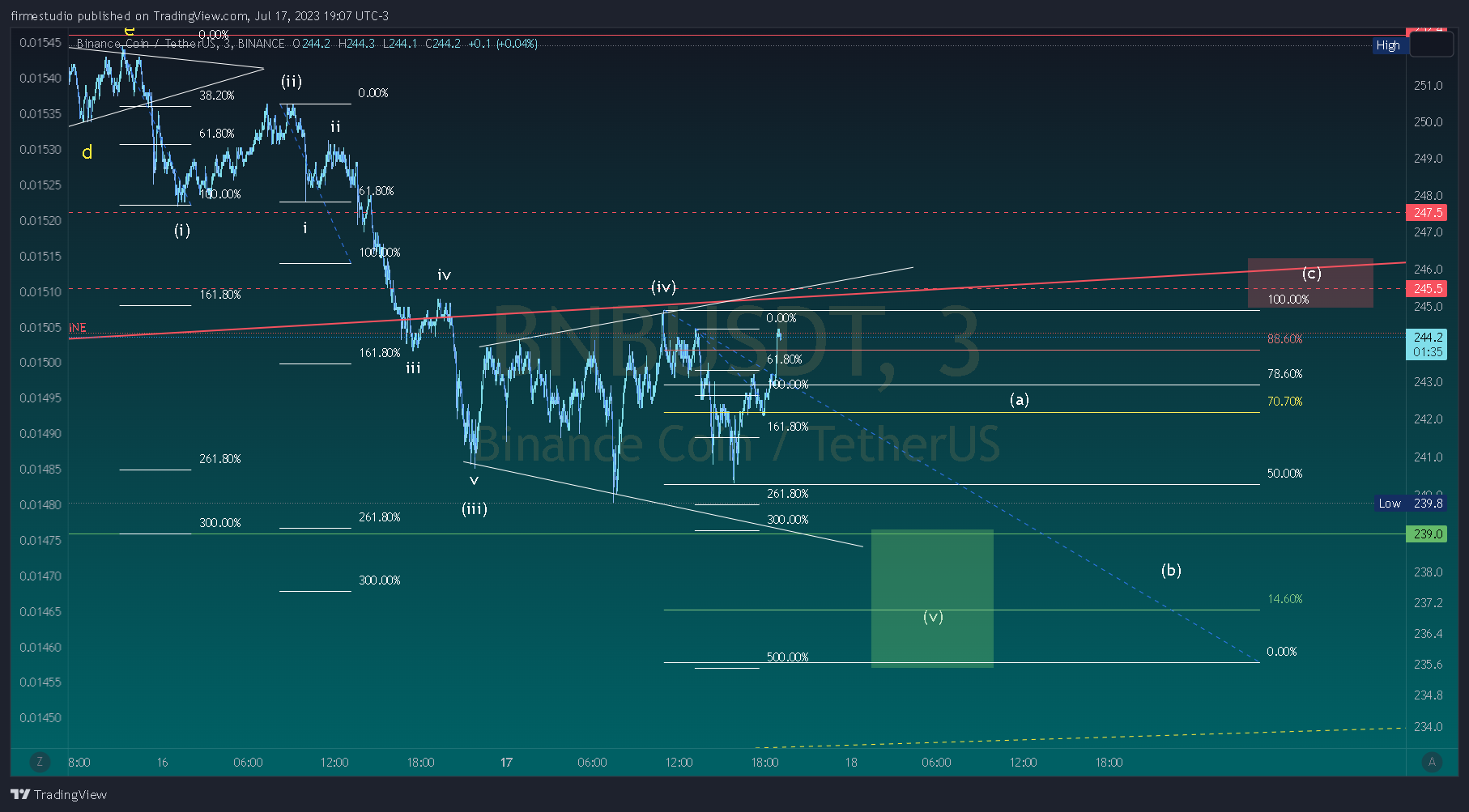This screenshot has height=812, width=1469.
Task: Click the 500.00% extension label
Action: [787, 657]
